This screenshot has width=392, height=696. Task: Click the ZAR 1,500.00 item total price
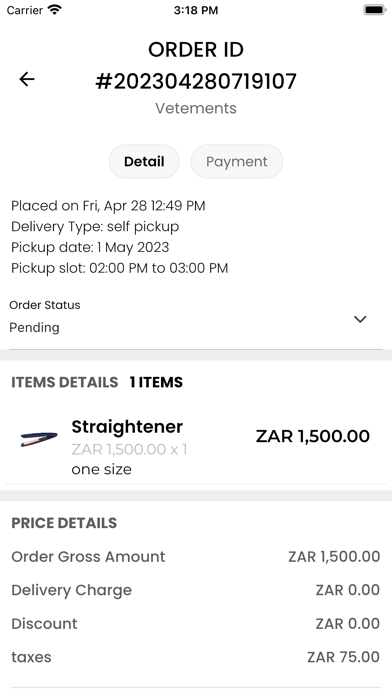click(313, 436)
